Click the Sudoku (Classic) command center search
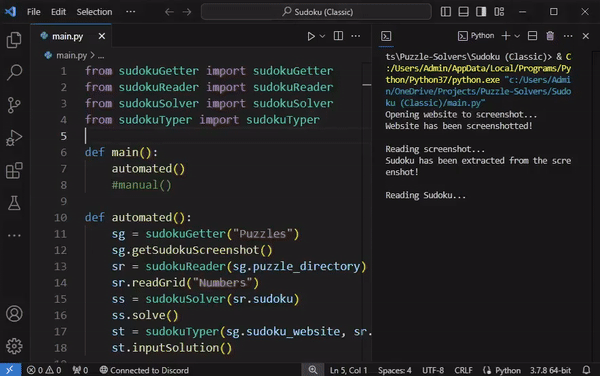This screenshot has height=376, width=600. (316, 12)
